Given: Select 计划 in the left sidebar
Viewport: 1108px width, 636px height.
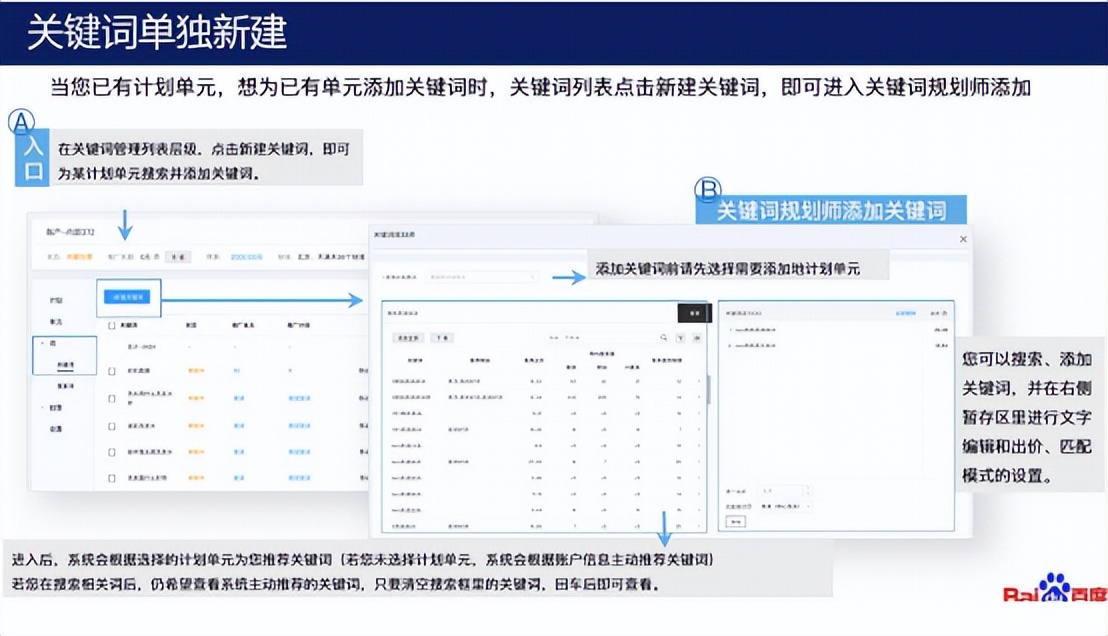Looking at the screenshot, I should point(56,300).
